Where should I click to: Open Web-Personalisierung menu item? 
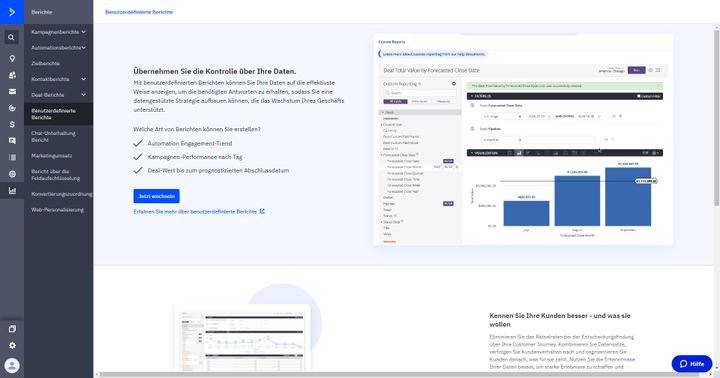pos(57,210)
